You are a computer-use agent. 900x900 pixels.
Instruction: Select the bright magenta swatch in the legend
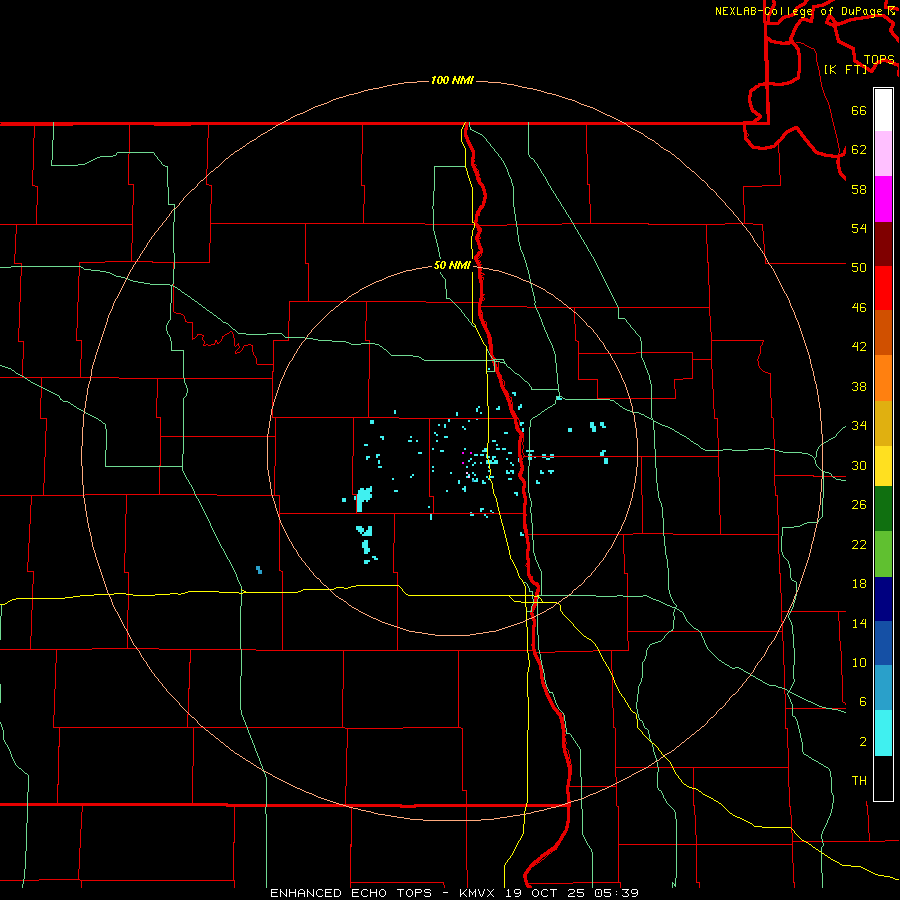(x=883, y=199)
